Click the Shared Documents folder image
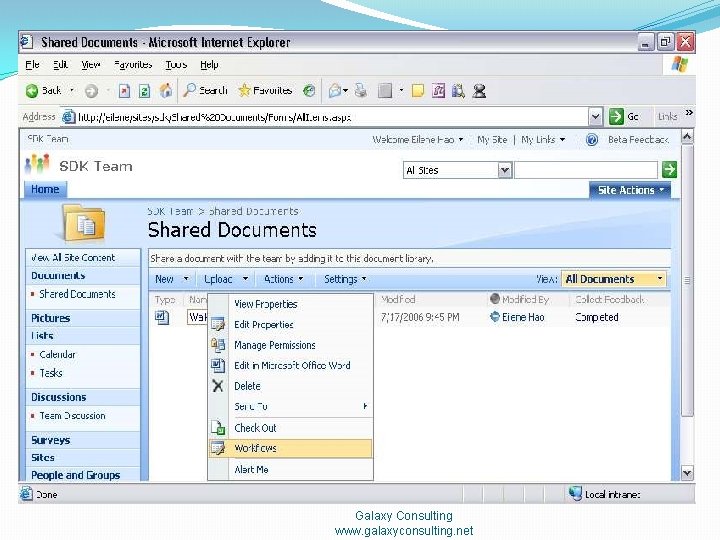The image size is (720, 540). pos(84,224)
